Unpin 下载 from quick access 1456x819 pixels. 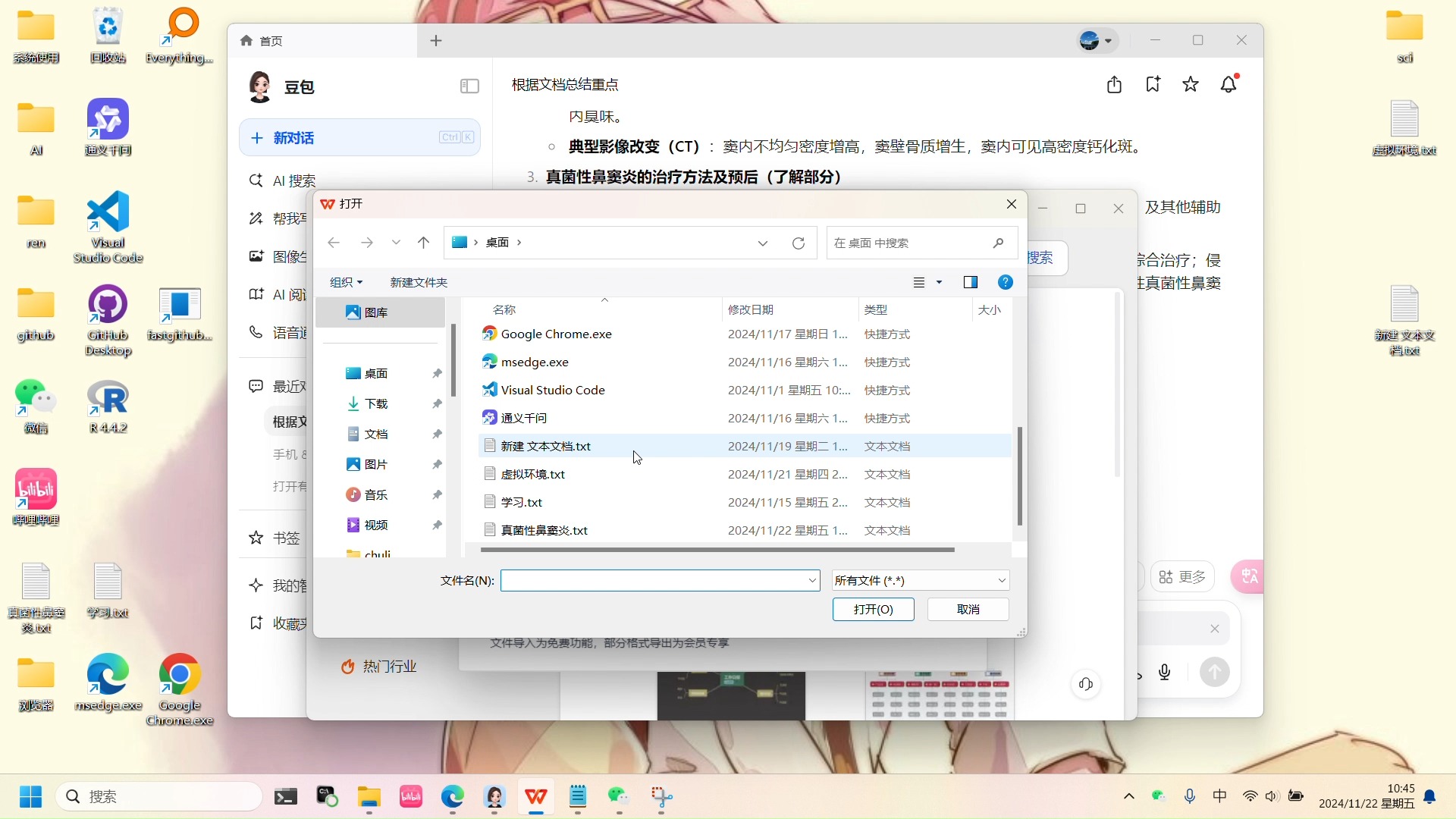[x=437, y=403]
